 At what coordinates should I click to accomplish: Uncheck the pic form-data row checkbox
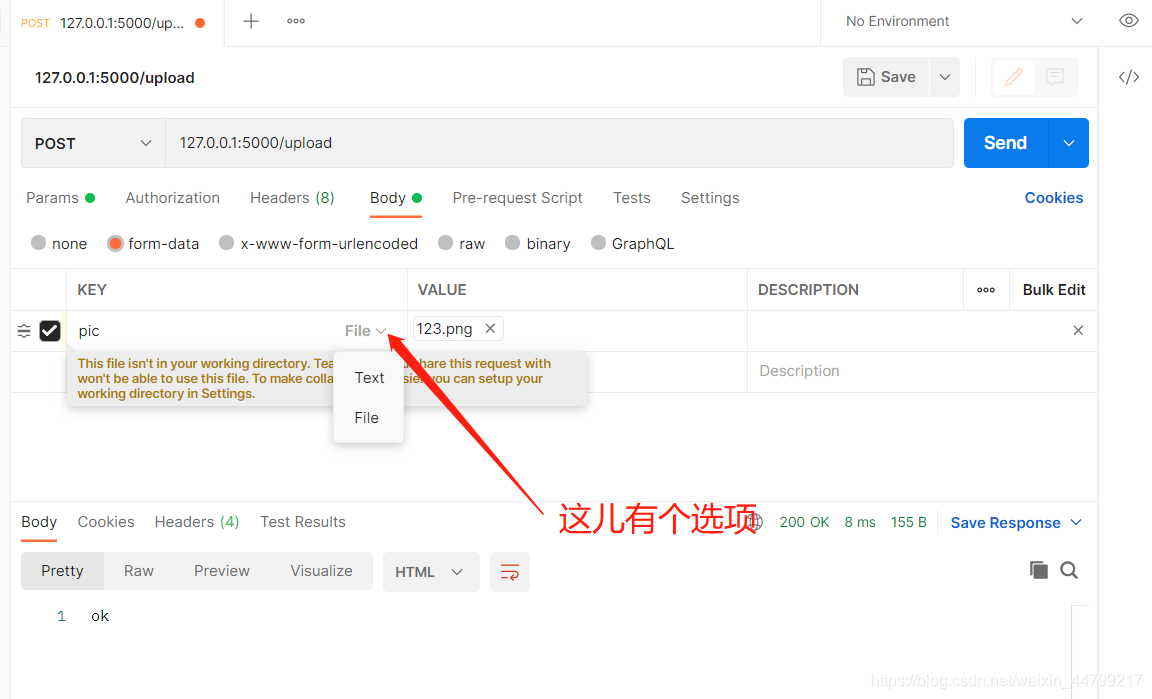tap(49, 330)
